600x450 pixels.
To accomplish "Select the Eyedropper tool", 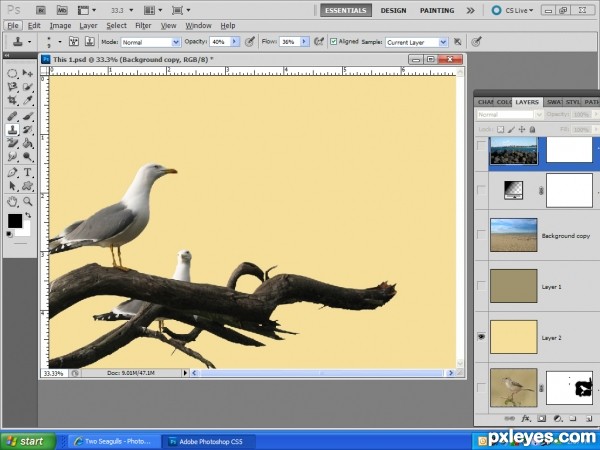I will tap(28, 100).
